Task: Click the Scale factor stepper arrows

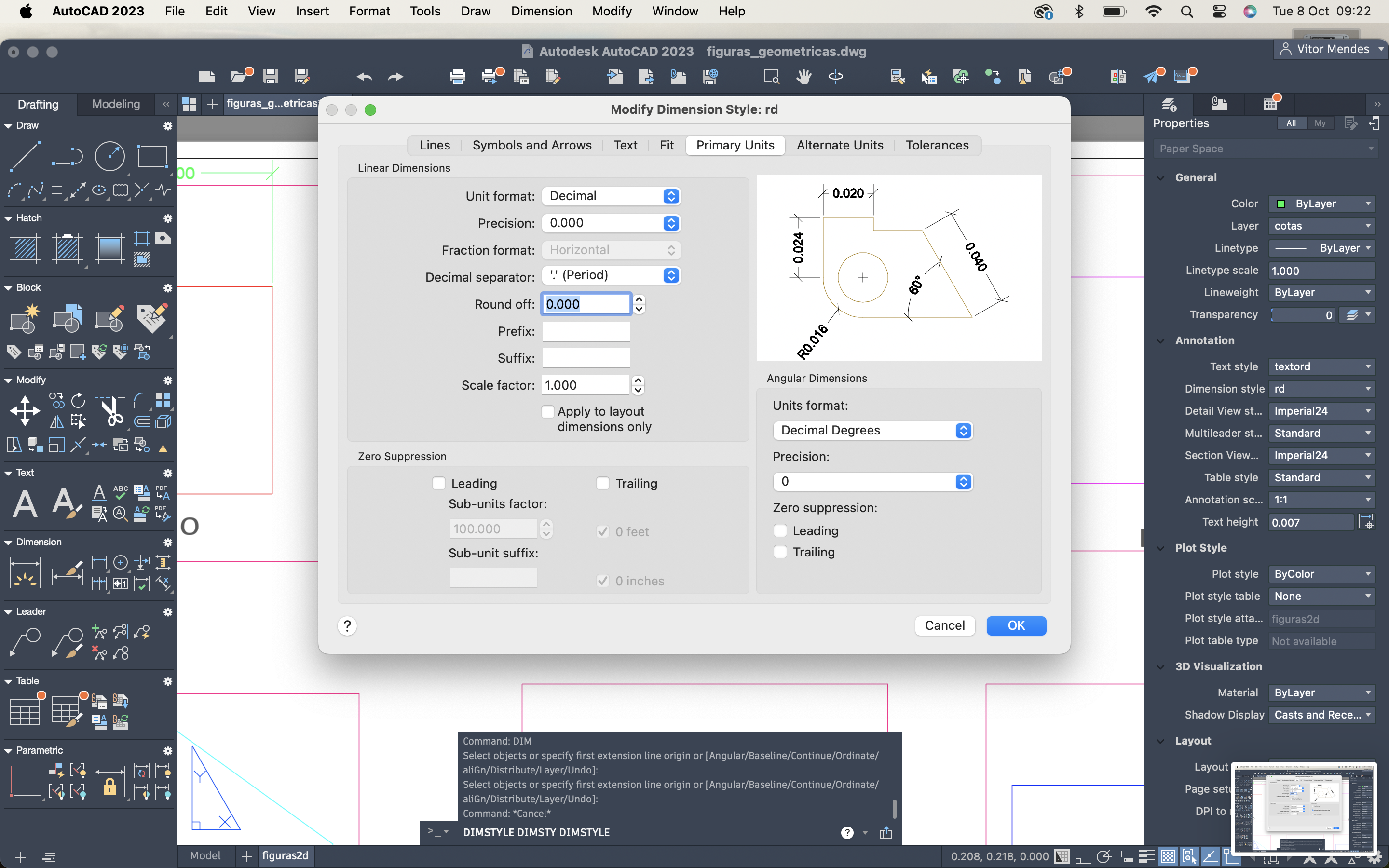Action: (x=638, y=385)
